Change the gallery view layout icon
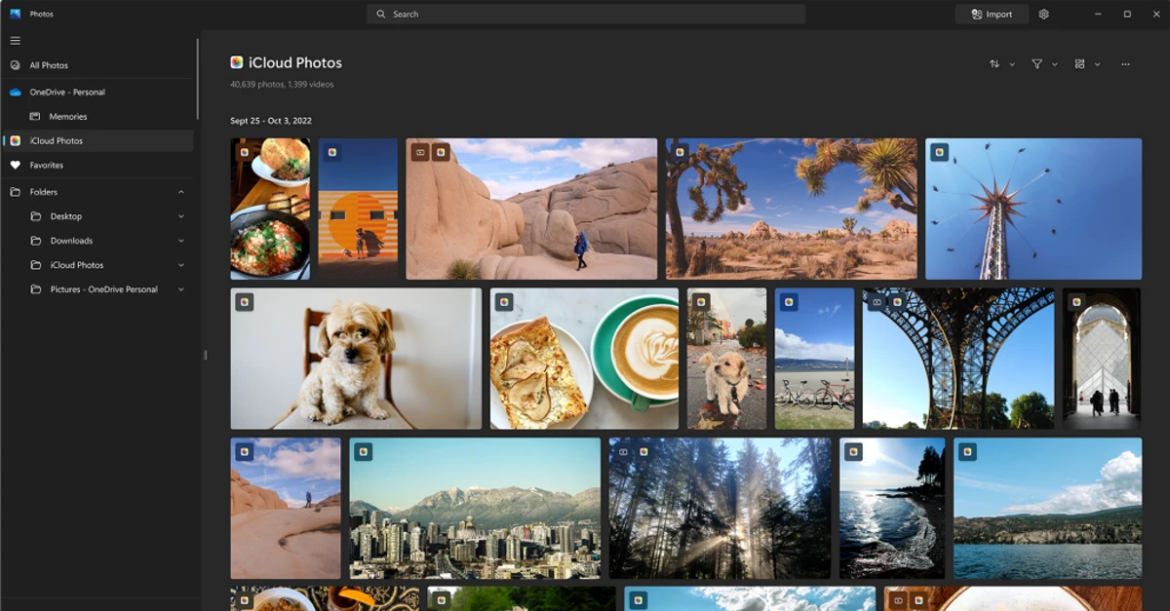The width and height of the screenshot is (1170, 611). [x=1080, y=64]
